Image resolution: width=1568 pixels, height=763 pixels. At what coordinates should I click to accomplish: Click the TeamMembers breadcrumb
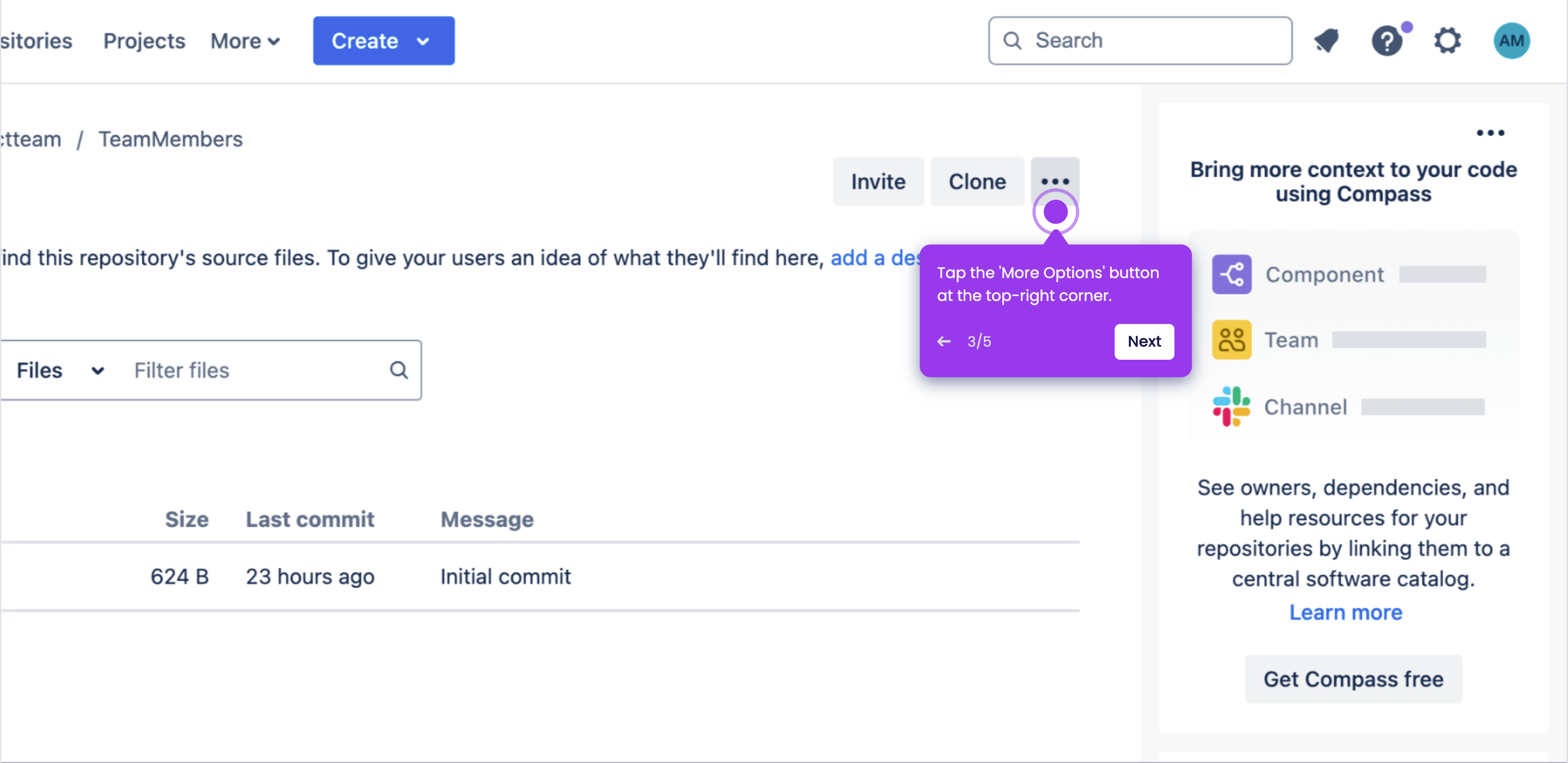click(170, 139)
